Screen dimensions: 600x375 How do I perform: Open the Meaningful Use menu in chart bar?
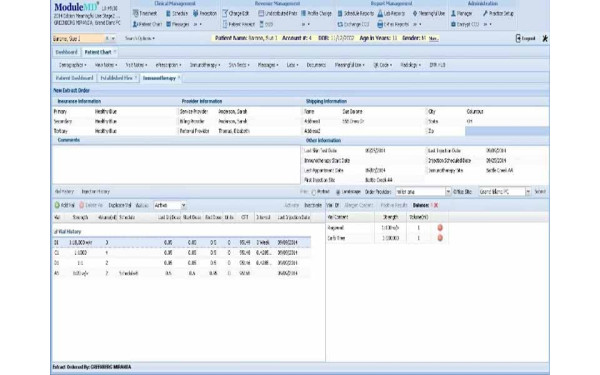[x=349, y=65]
